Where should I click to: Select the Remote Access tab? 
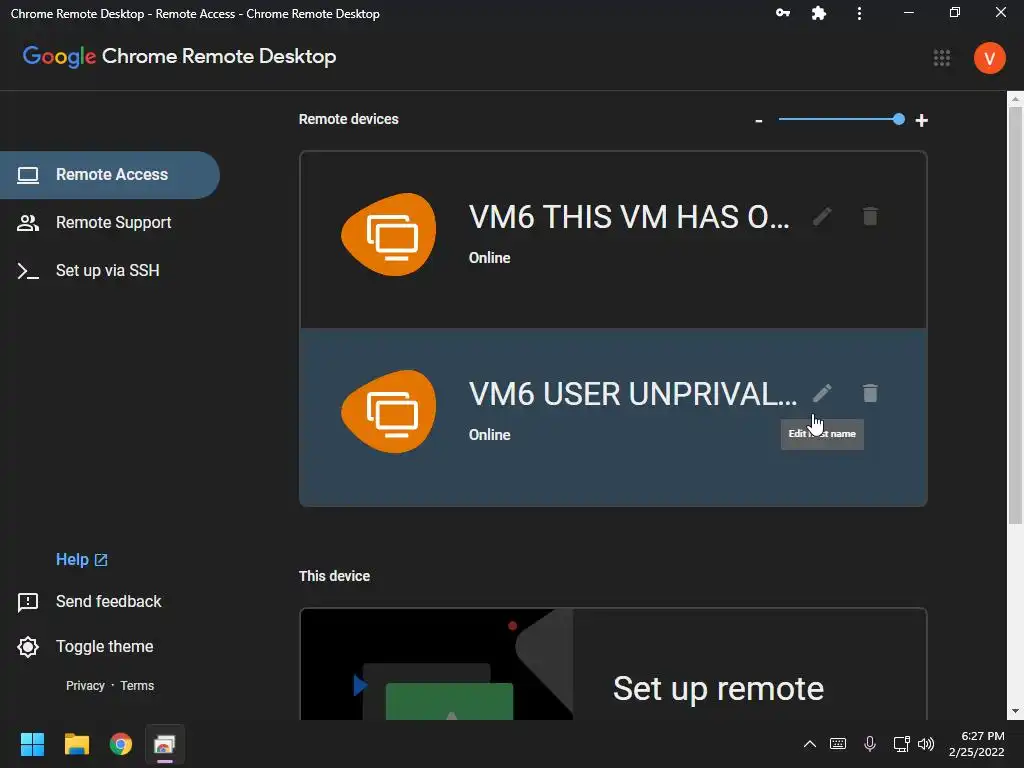[110, 174]
